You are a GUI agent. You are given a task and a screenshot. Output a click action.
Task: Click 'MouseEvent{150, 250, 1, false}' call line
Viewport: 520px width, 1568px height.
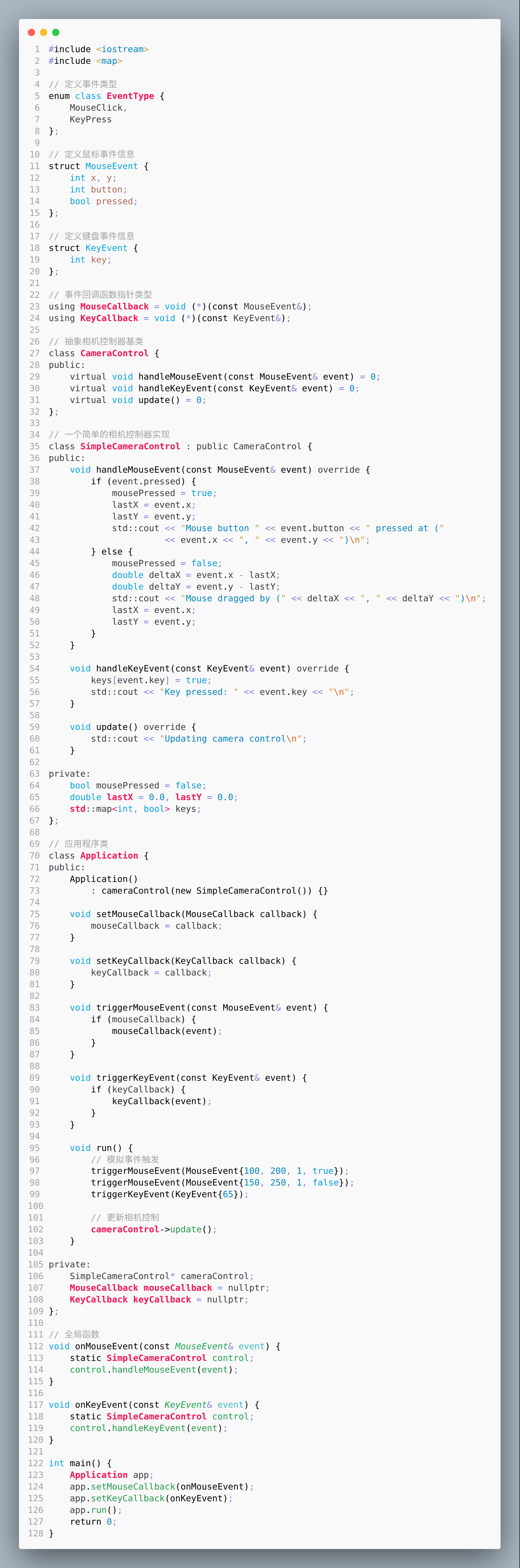click(223, 1182)
